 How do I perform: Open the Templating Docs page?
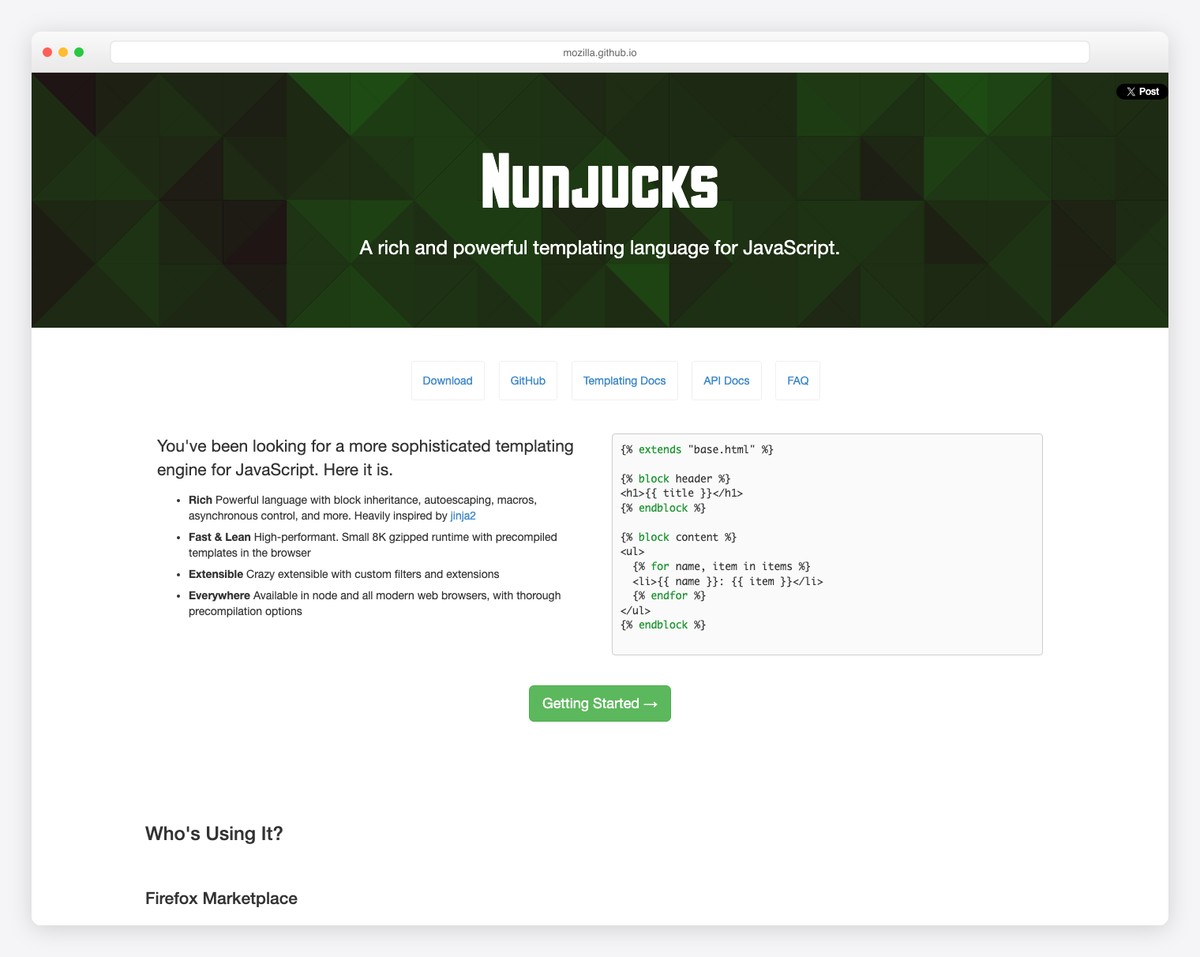click(x=624, y=380)
